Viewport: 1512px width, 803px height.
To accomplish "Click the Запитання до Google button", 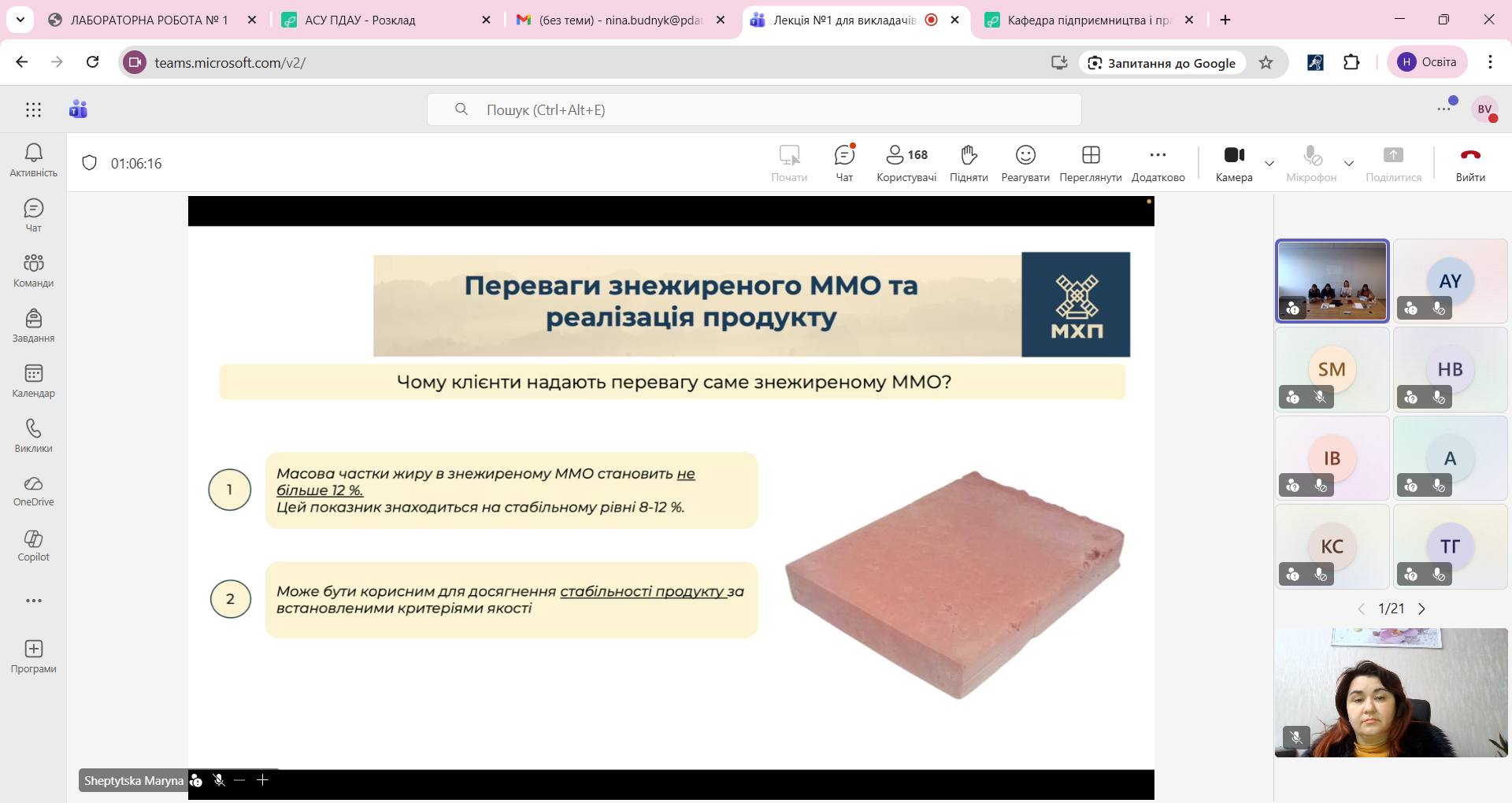I will pyautogui.click(x=1162, y=63).
